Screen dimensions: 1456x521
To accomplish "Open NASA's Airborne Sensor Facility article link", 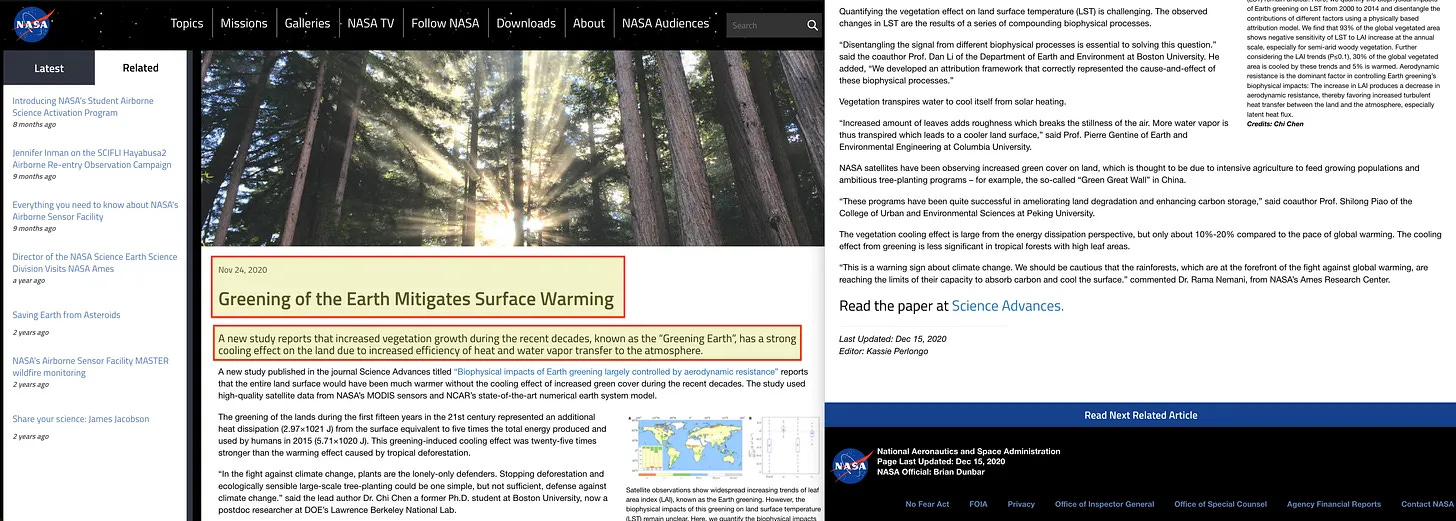I will 95,211.
